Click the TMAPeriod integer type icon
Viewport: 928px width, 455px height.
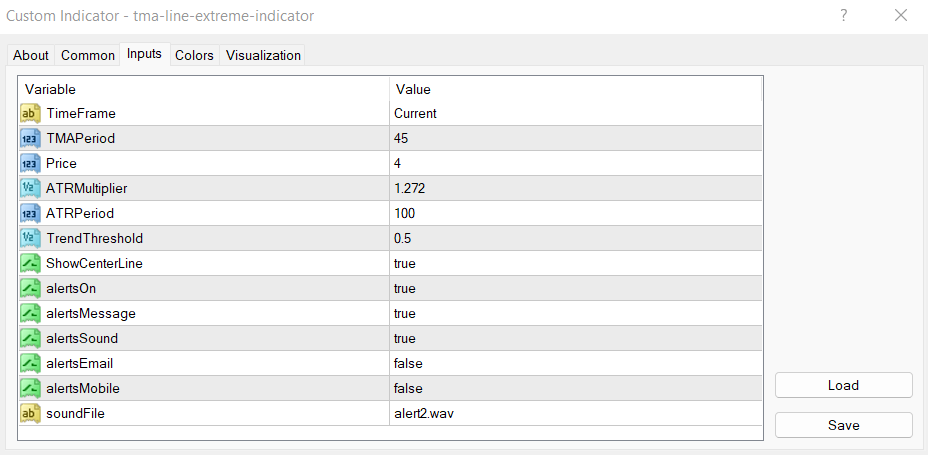tap(30, 138)
